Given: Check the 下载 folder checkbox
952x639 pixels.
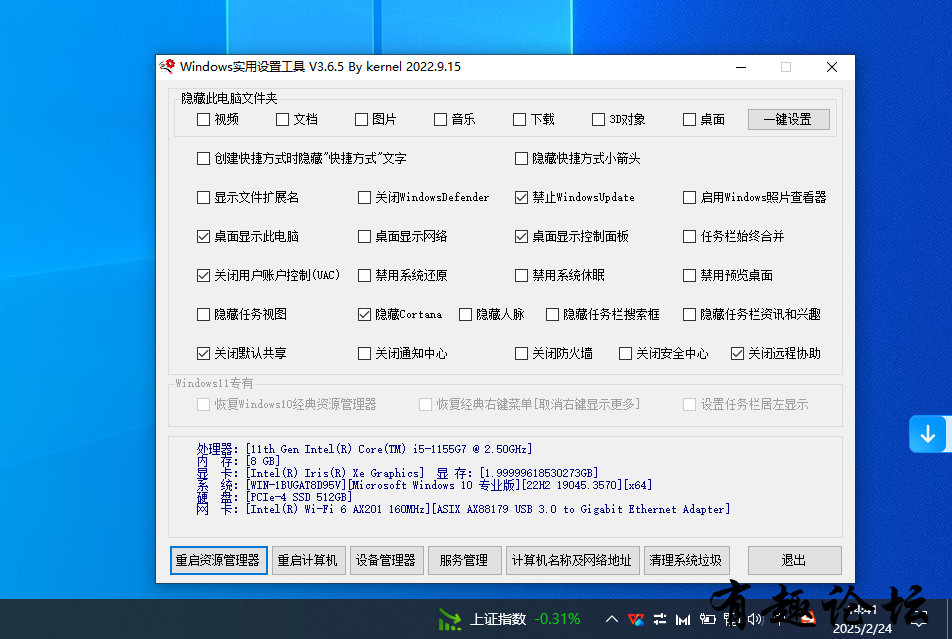Looking at the screenshot, I should tap(519, 120).
